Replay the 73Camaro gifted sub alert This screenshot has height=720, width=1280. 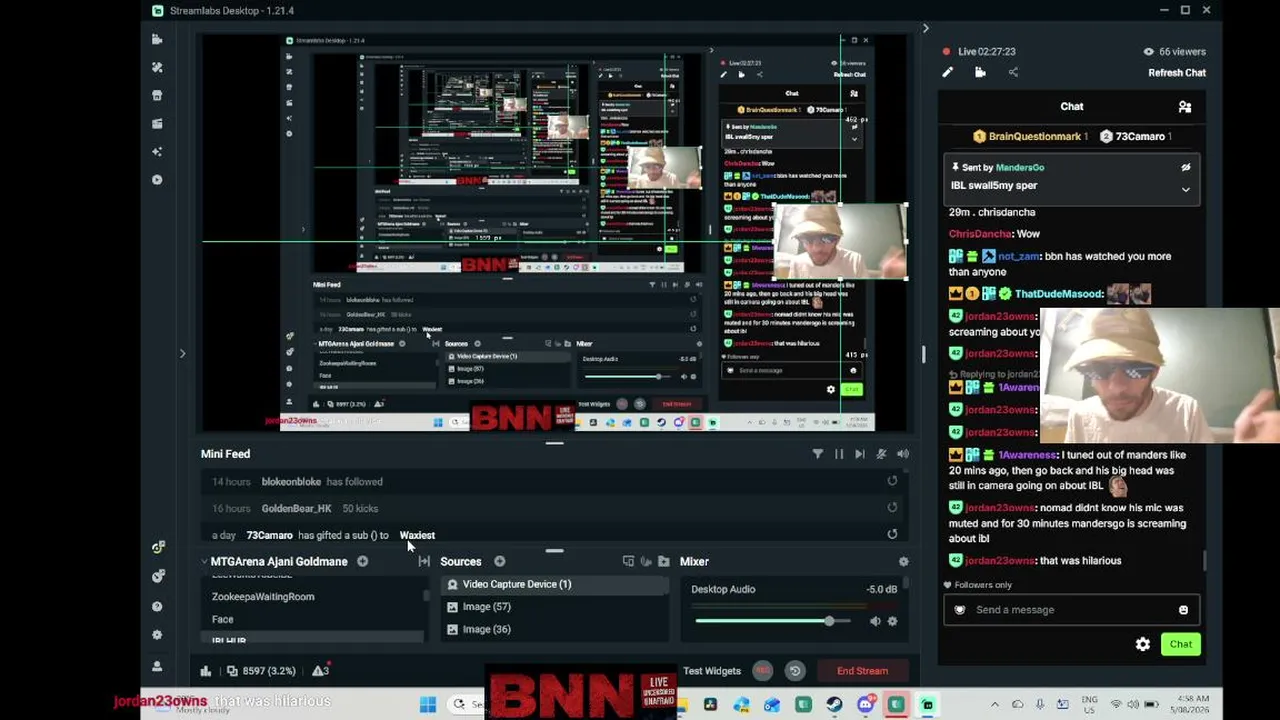click(x=892, y=534)
